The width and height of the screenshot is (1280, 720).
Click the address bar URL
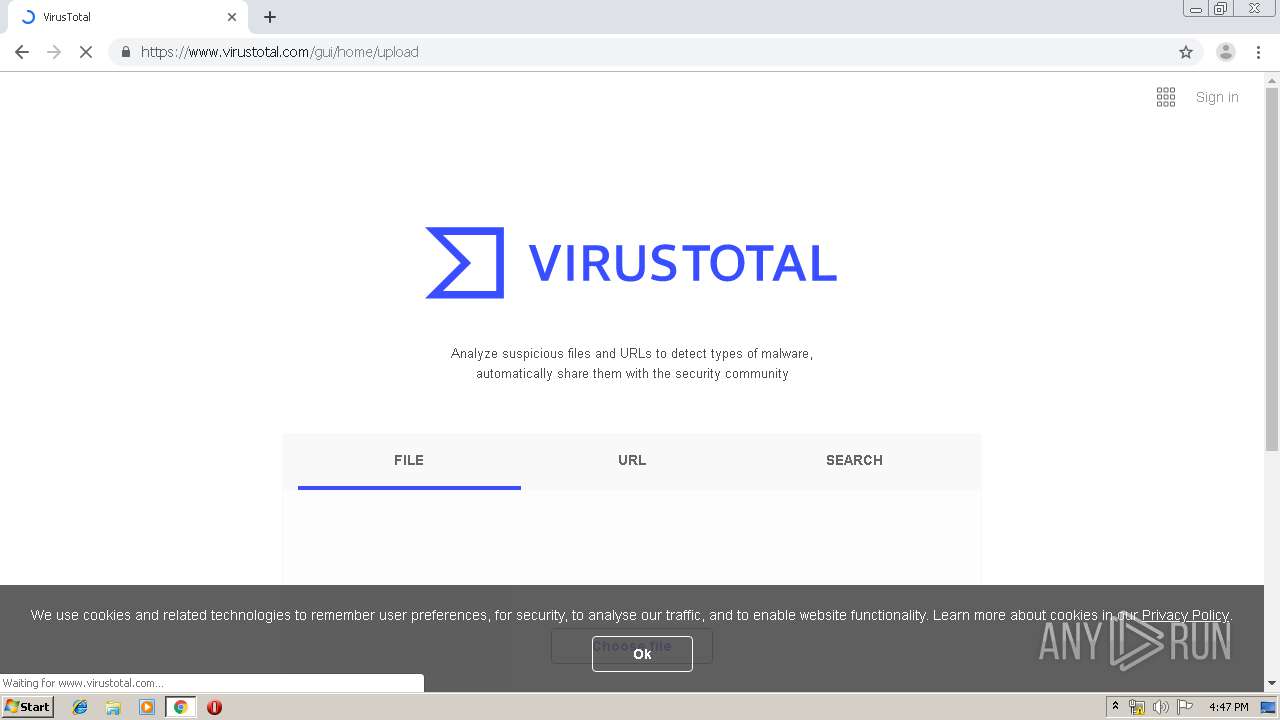(280, 52)
